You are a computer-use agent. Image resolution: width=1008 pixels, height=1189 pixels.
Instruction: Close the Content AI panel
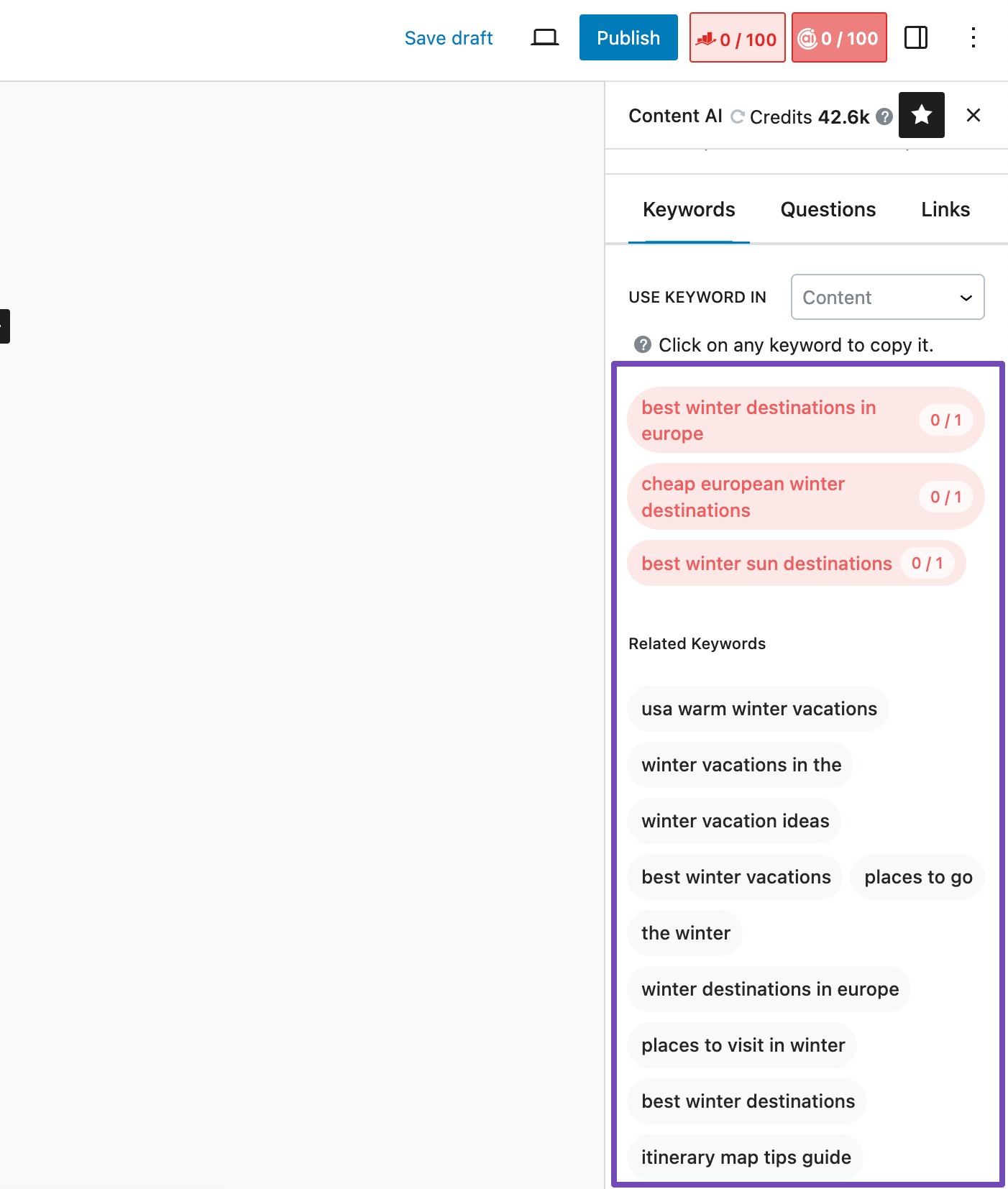(973, 115)
